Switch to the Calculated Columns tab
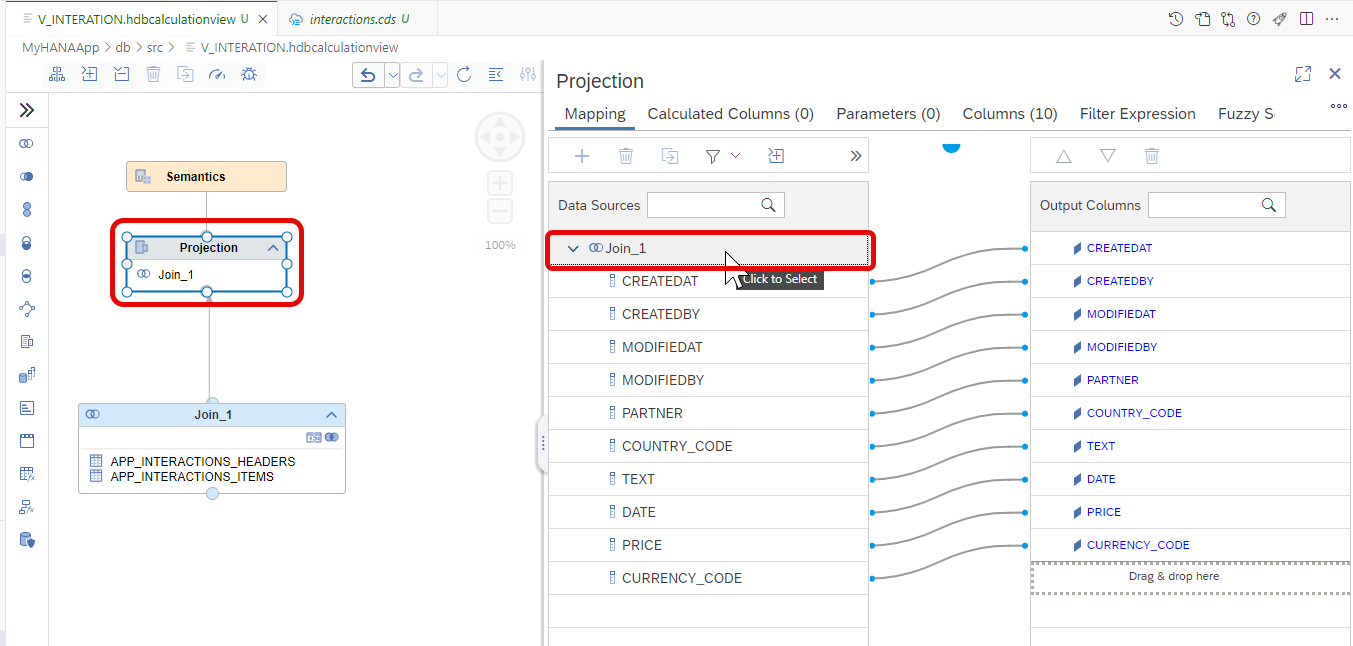The height and width of the screenshot is (646, 1353). click(x=730, y=113)
